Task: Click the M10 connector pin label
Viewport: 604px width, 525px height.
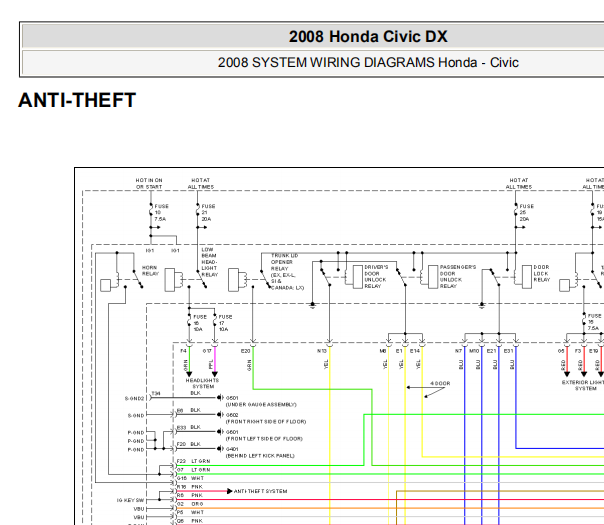Action: [x=474, y=351]
